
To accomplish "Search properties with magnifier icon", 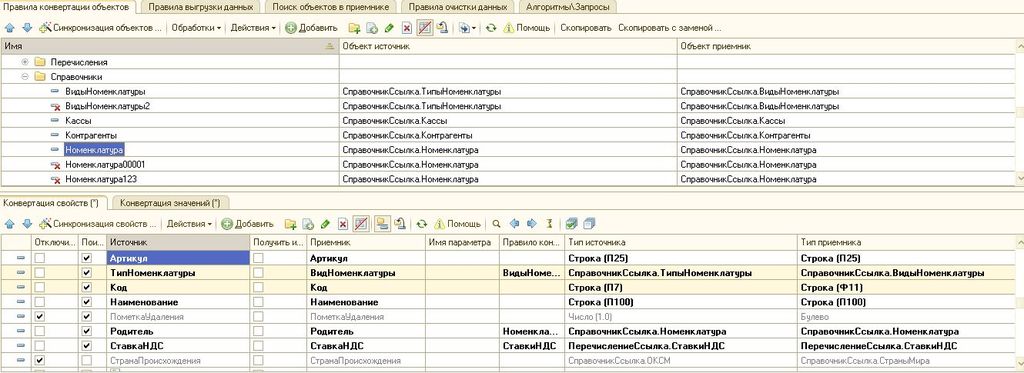I will coord(496,223).
